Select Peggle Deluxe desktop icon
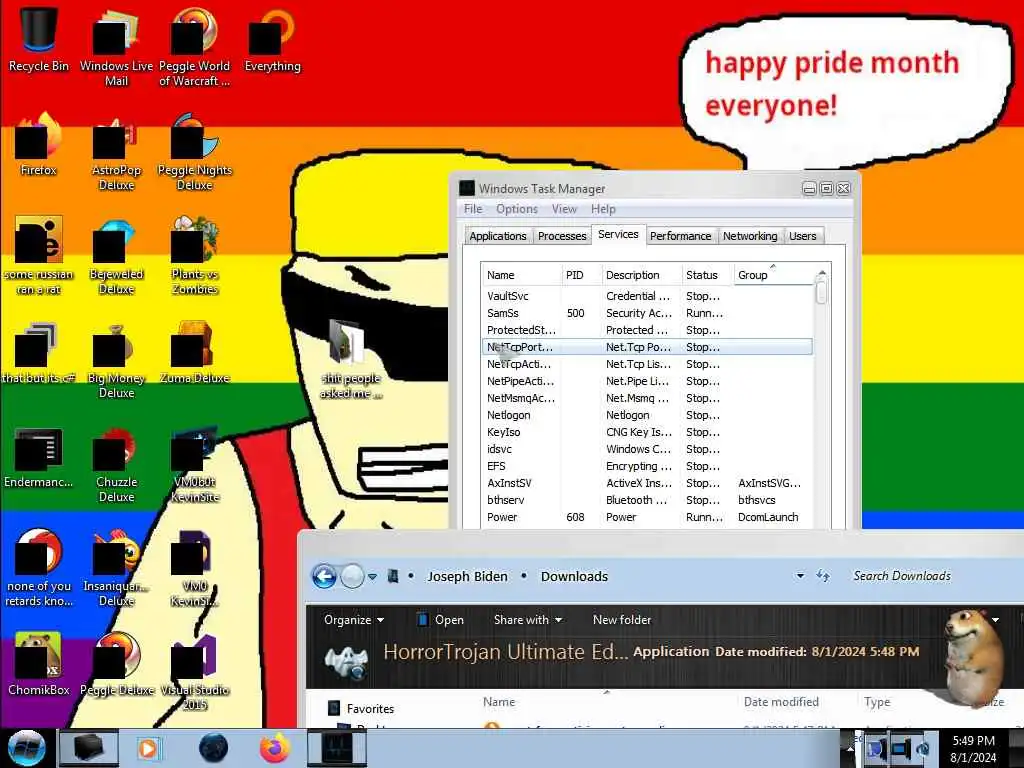 pyautogui.click(x=116, y=665)
